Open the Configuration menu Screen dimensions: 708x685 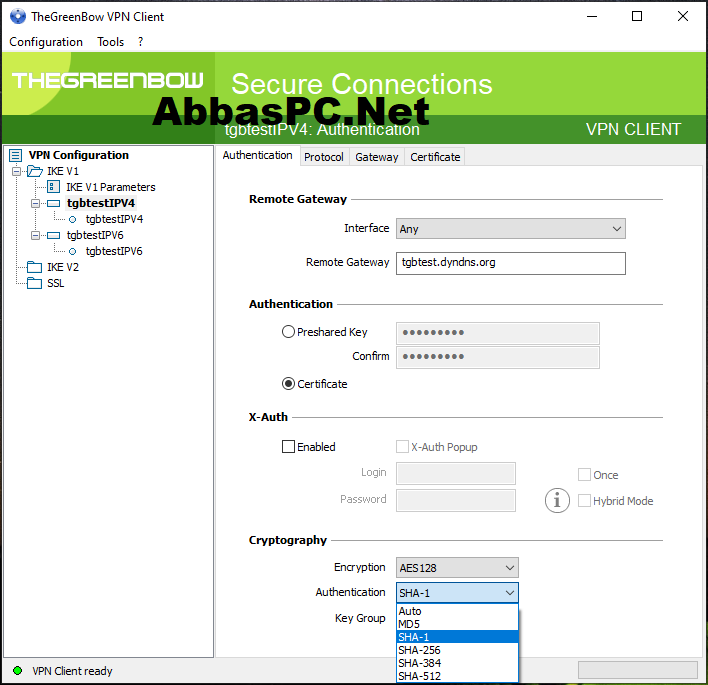(x=46, y=42)
